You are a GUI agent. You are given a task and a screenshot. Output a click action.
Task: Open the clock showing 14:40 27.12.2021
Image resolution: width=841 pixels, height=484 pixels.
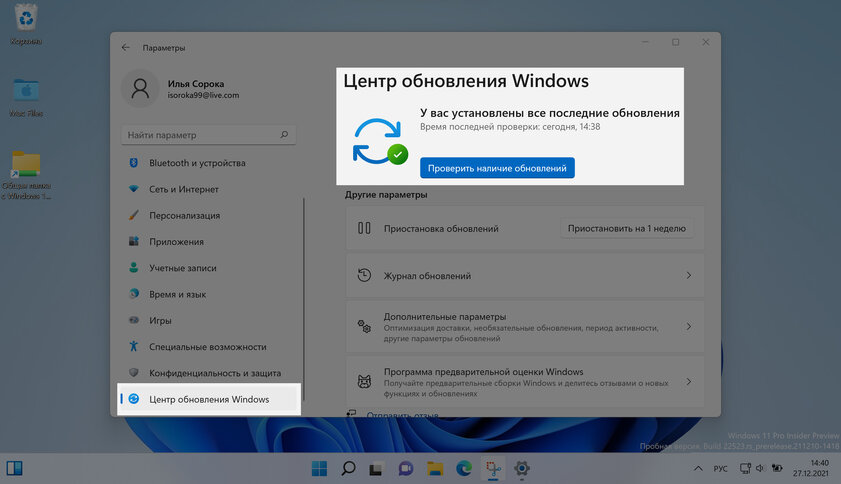[811, 468]
